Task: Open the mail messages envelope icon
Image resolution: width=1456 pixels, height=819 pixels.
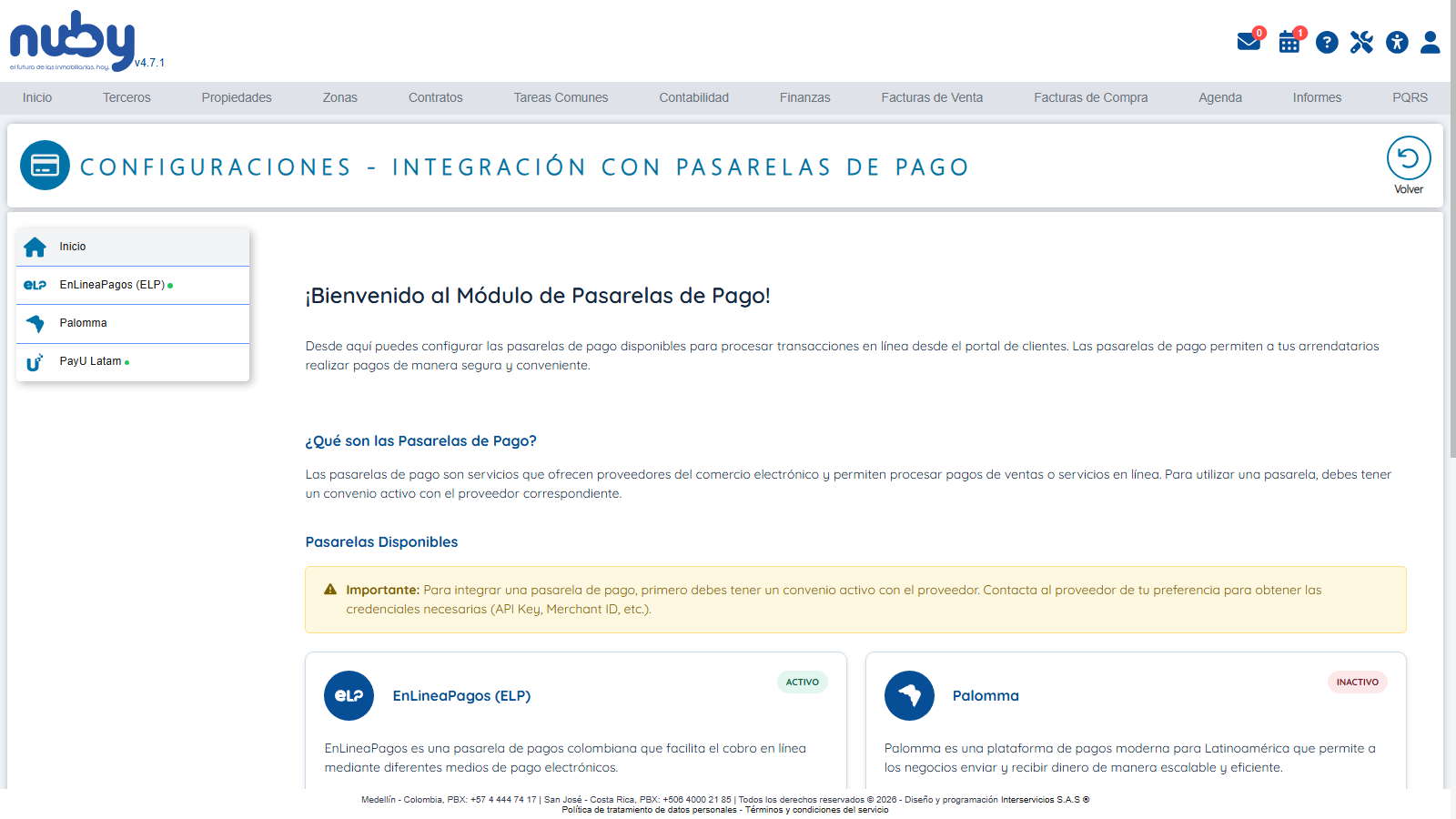Action: pyautogui.click(x=1249, y=42)
